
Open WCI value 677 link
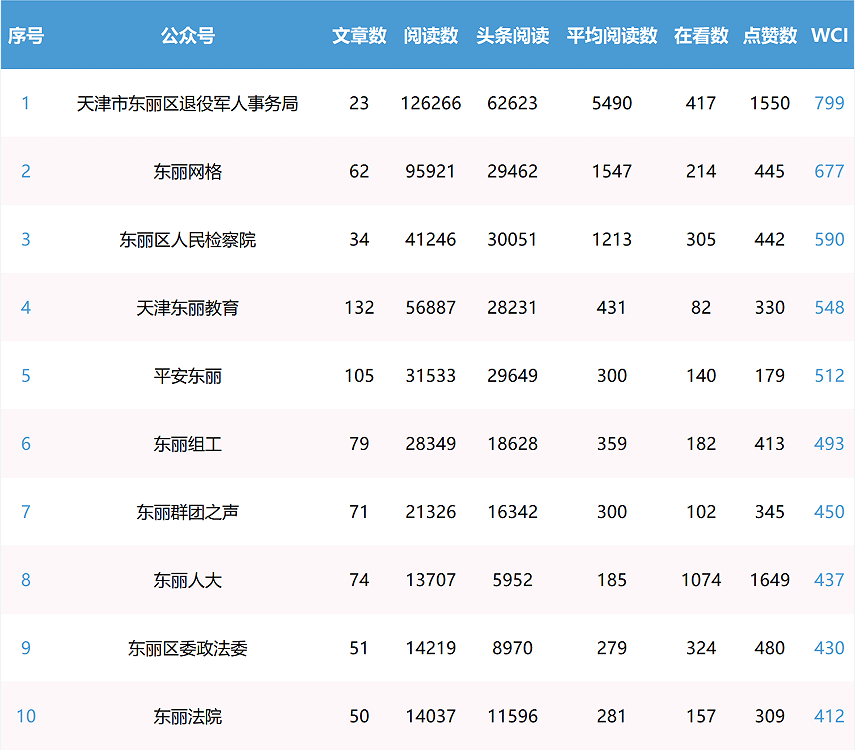tap(829, 171)
